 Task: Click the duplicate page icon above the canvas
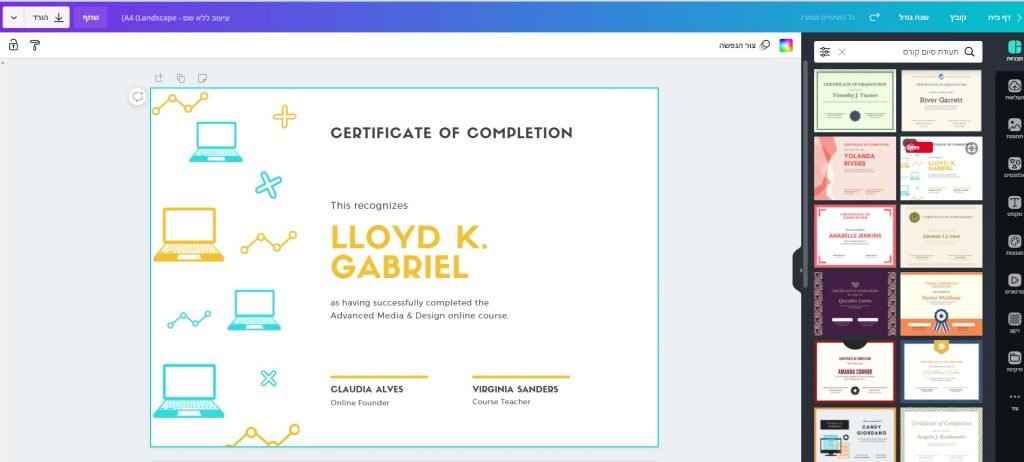point(181,77)
